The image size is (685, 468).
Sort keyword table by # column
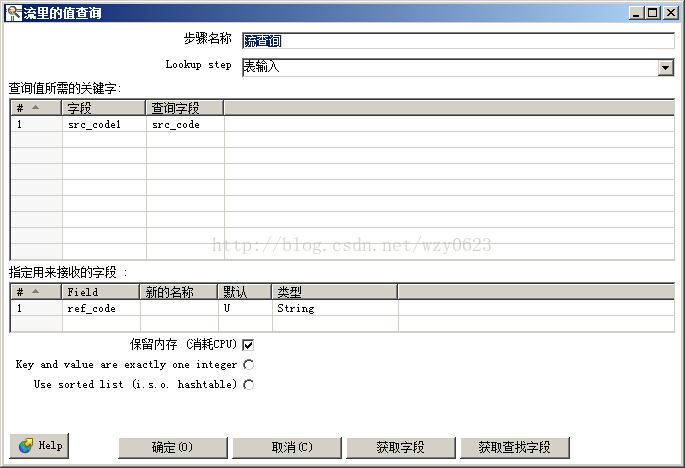pyautogui.click(x=36, y=107)
